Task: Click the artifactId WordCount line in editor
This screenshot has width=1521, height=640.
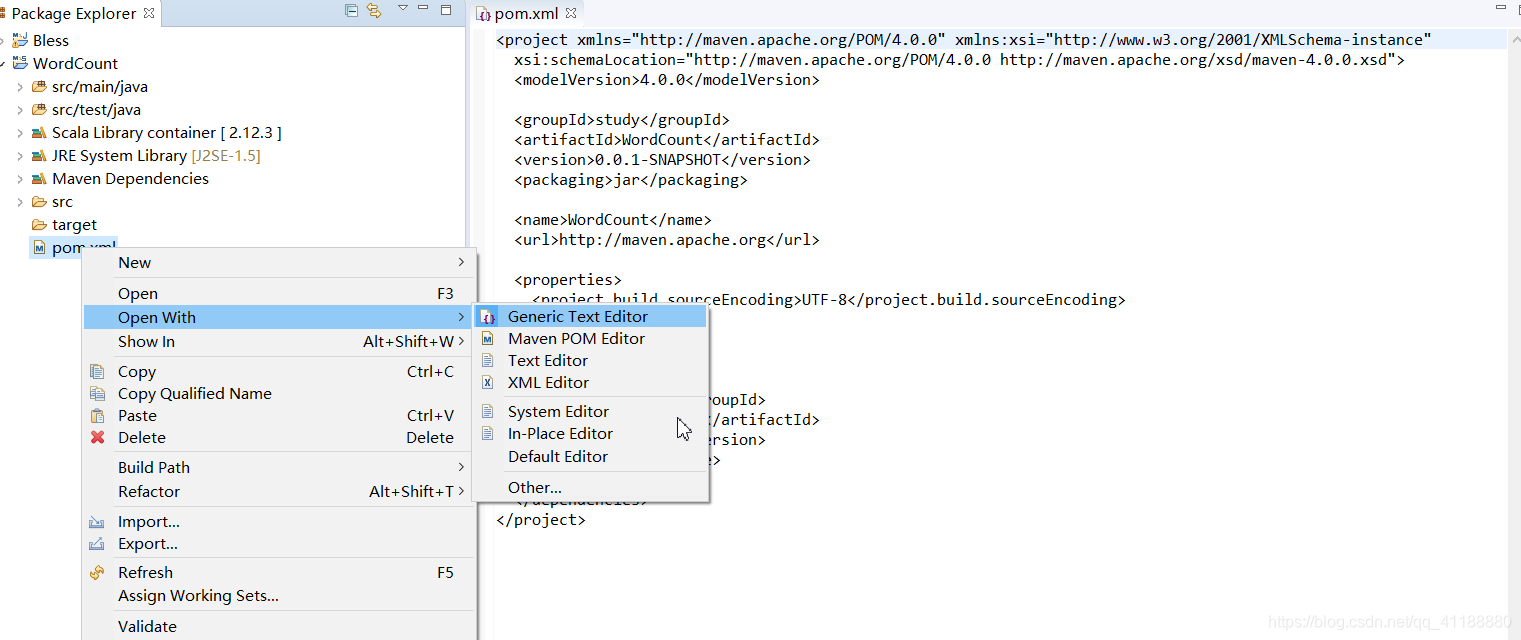Action: click(x=667, y=140)
